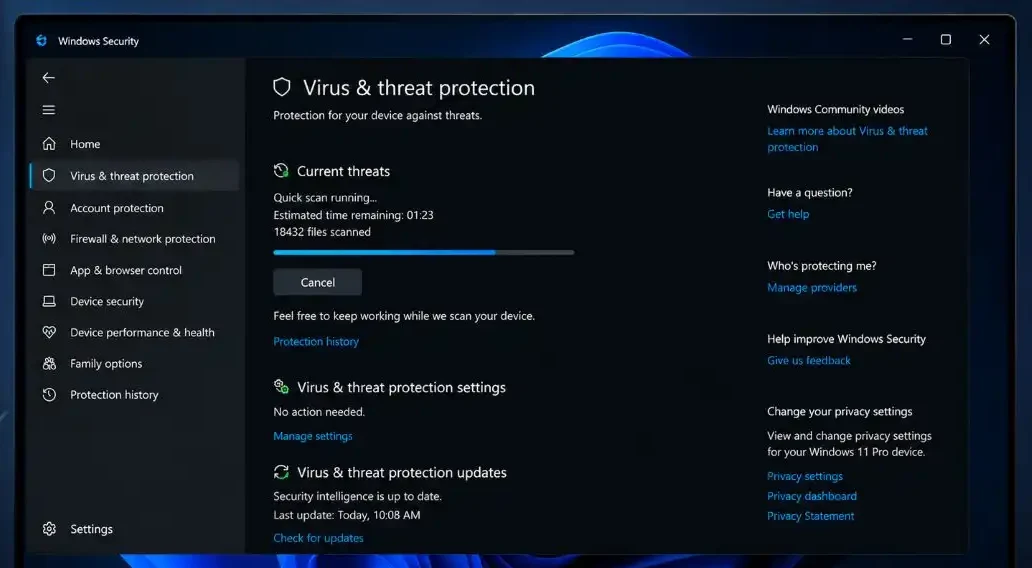Click 'Estimated time remaining: 01:23' text

click(x=353, y=215)
